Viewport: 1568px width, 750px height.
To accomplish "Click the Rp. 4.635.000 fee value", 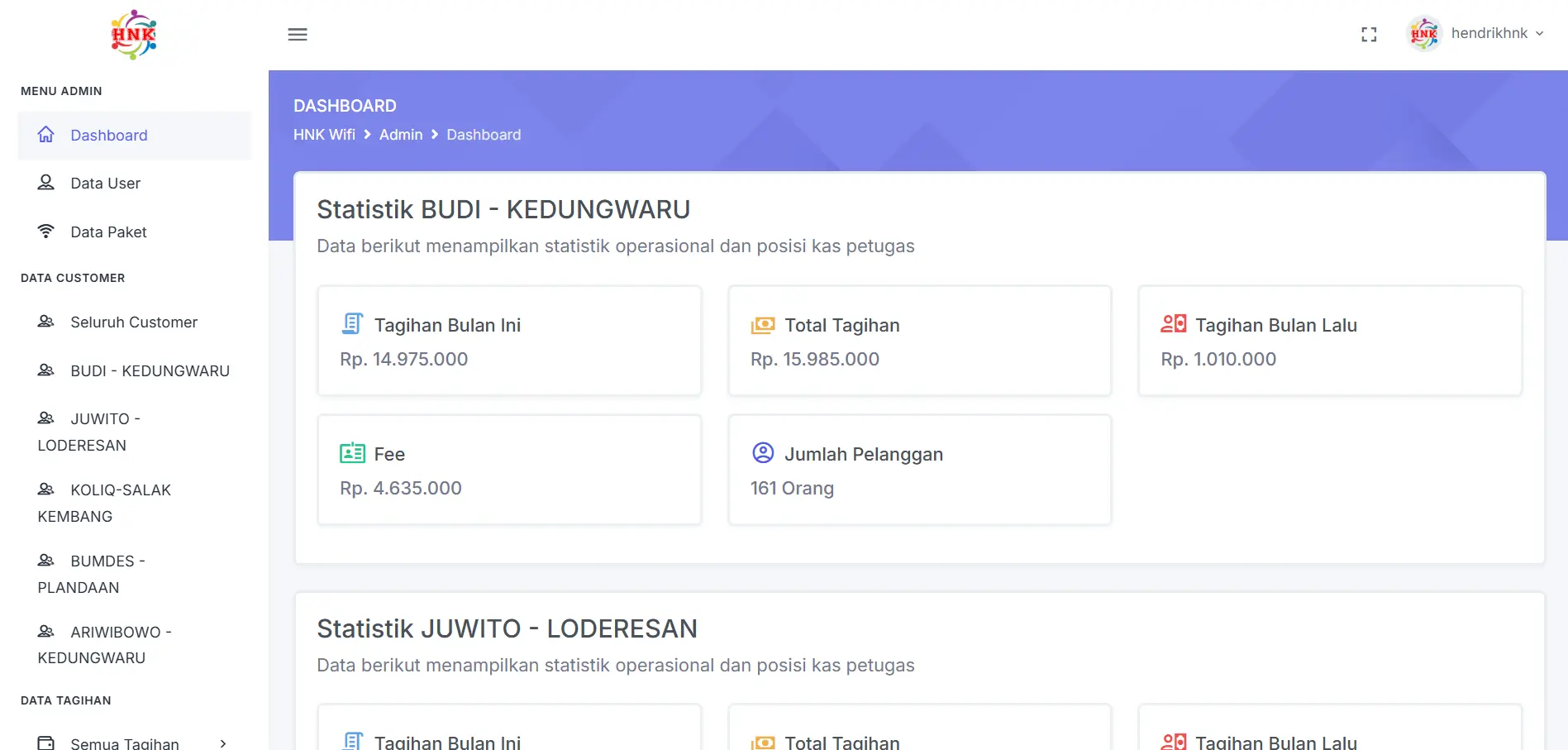I will (401, 488).
